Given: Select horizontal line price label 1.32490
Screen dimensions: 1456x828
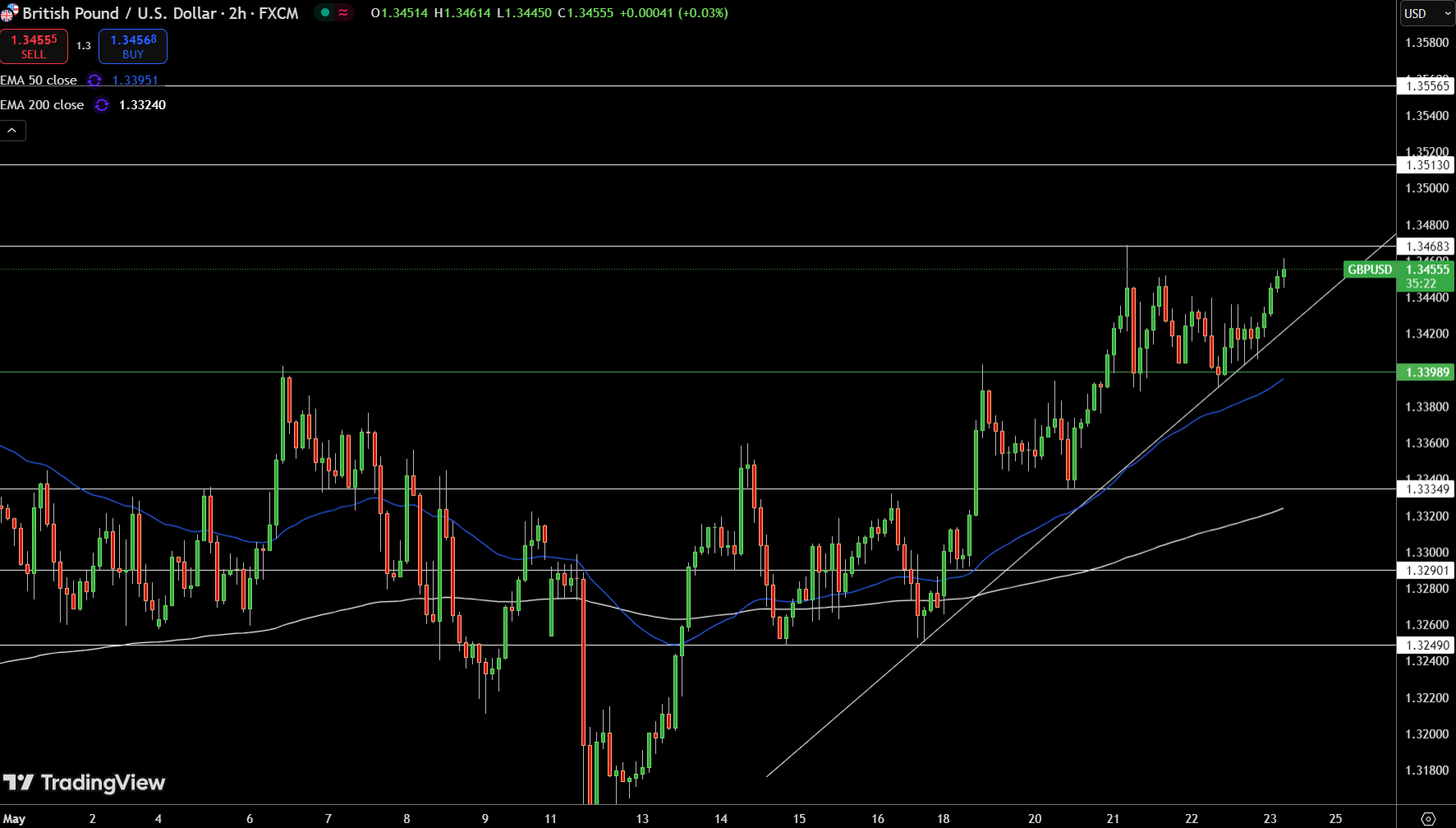Looking at the screenshot, I should click(x=1427, y=645).
